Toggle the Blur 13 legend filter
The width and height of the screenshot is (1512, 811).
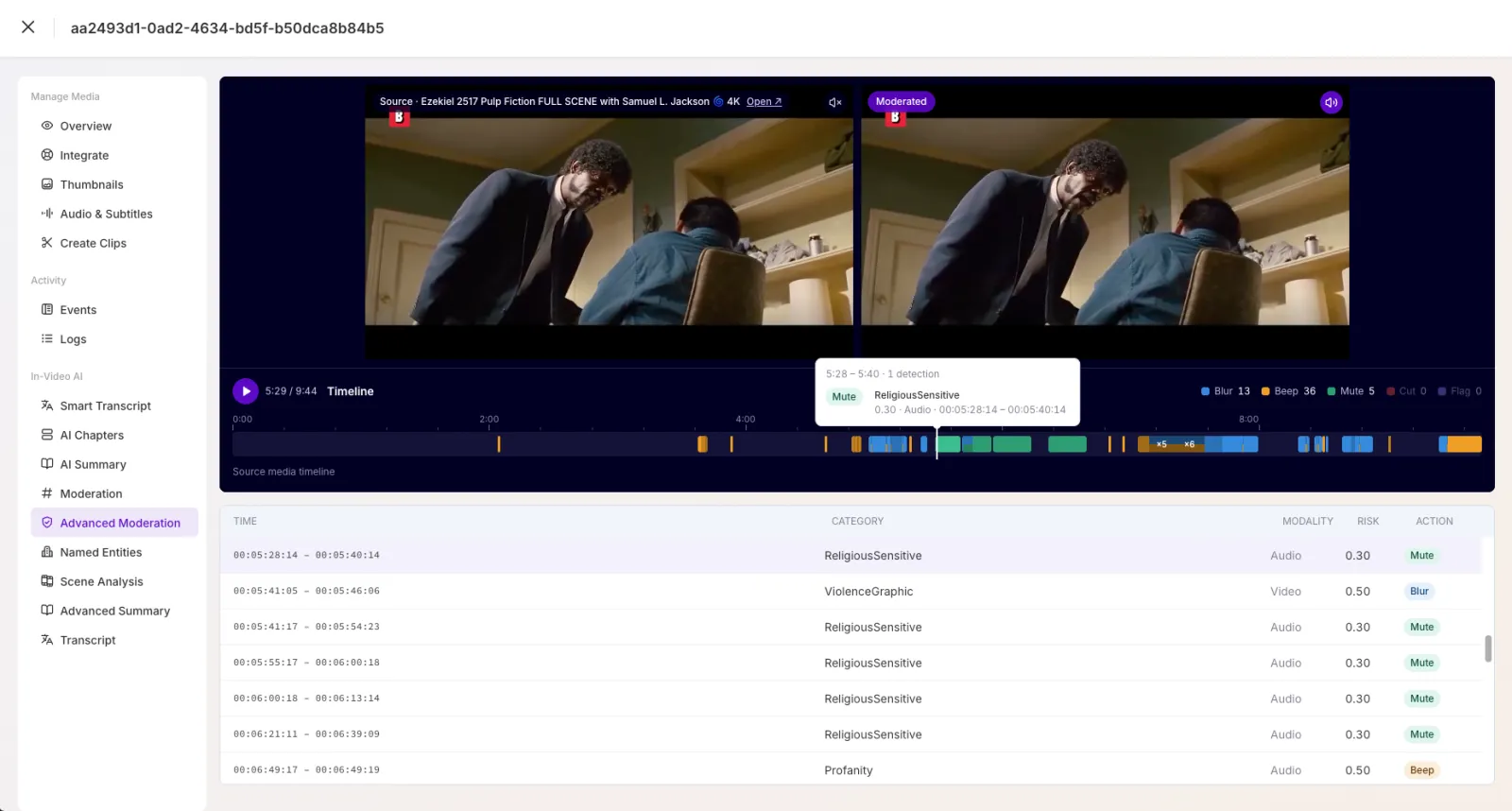[x=1226, y=391]
